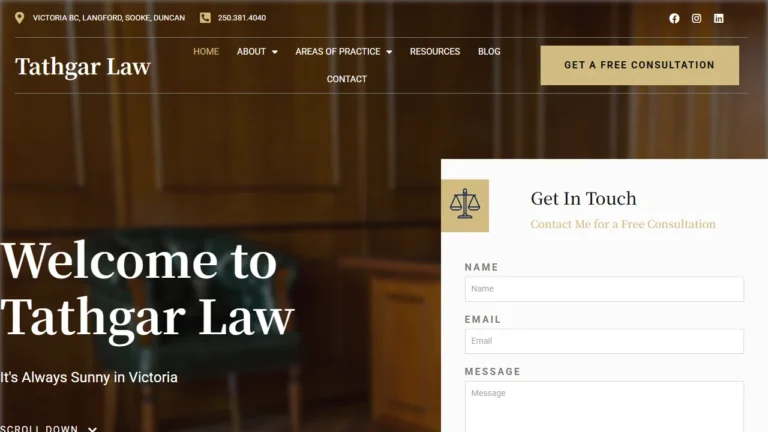
Task: Click the Tathgar Law logo text
Action: tap(83, 67)
